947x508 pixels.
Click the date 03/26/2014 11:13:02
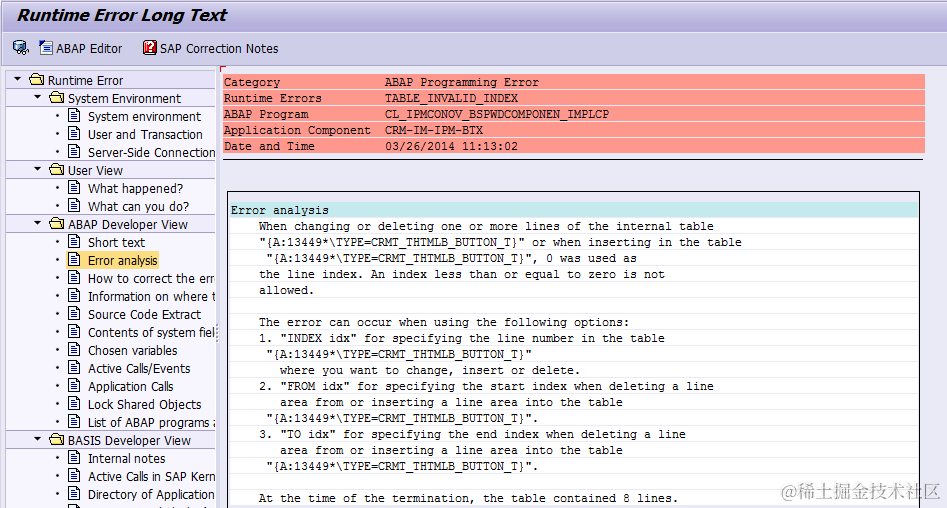tap(451, 146)
